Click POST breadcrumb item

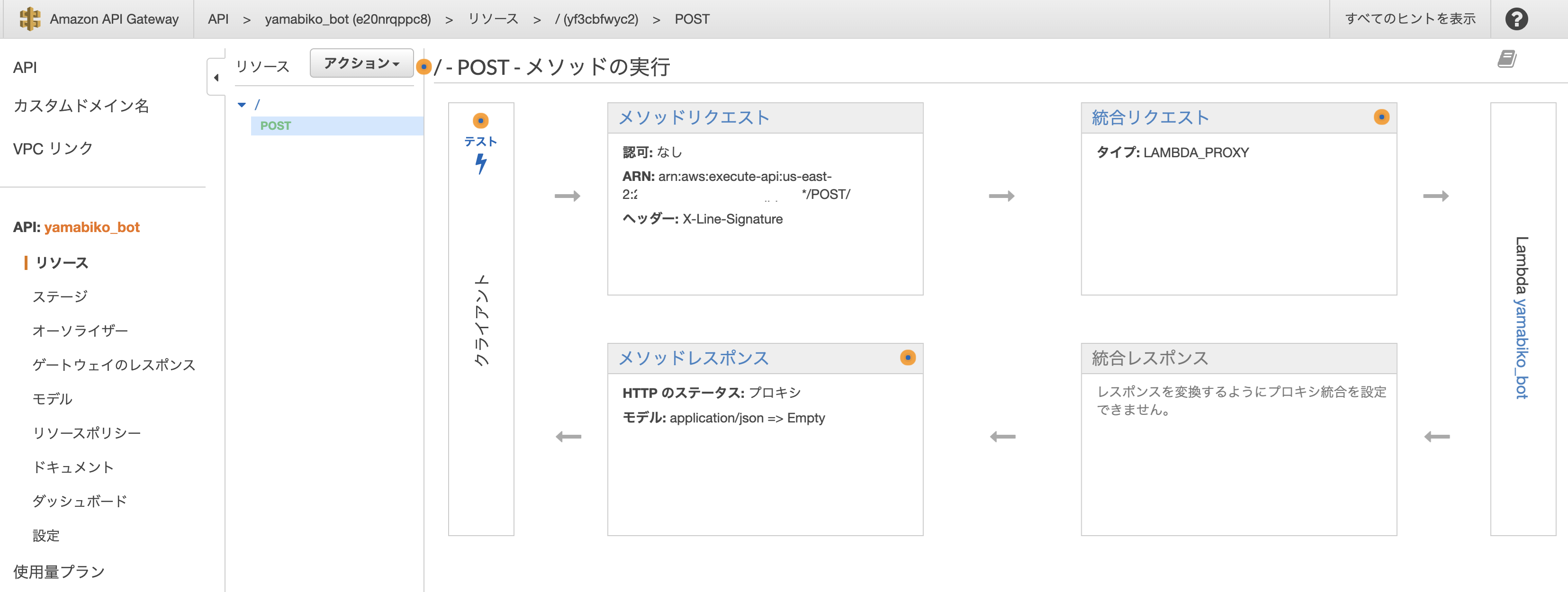[x=692, y=19]
